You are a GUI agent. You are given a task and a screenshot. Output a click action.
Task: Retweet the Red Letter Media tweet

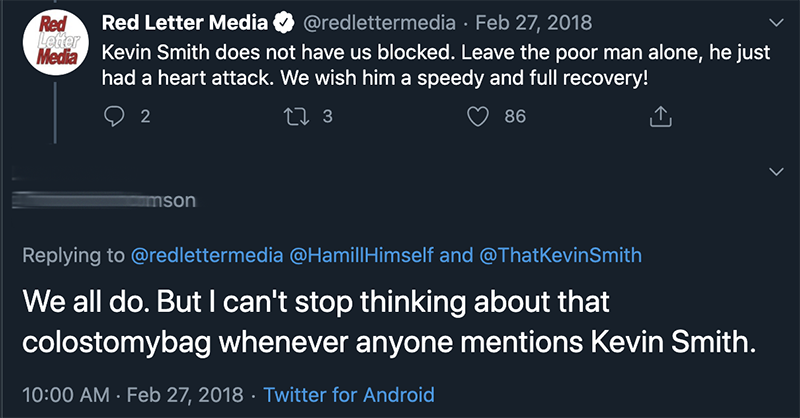point(296,116)
